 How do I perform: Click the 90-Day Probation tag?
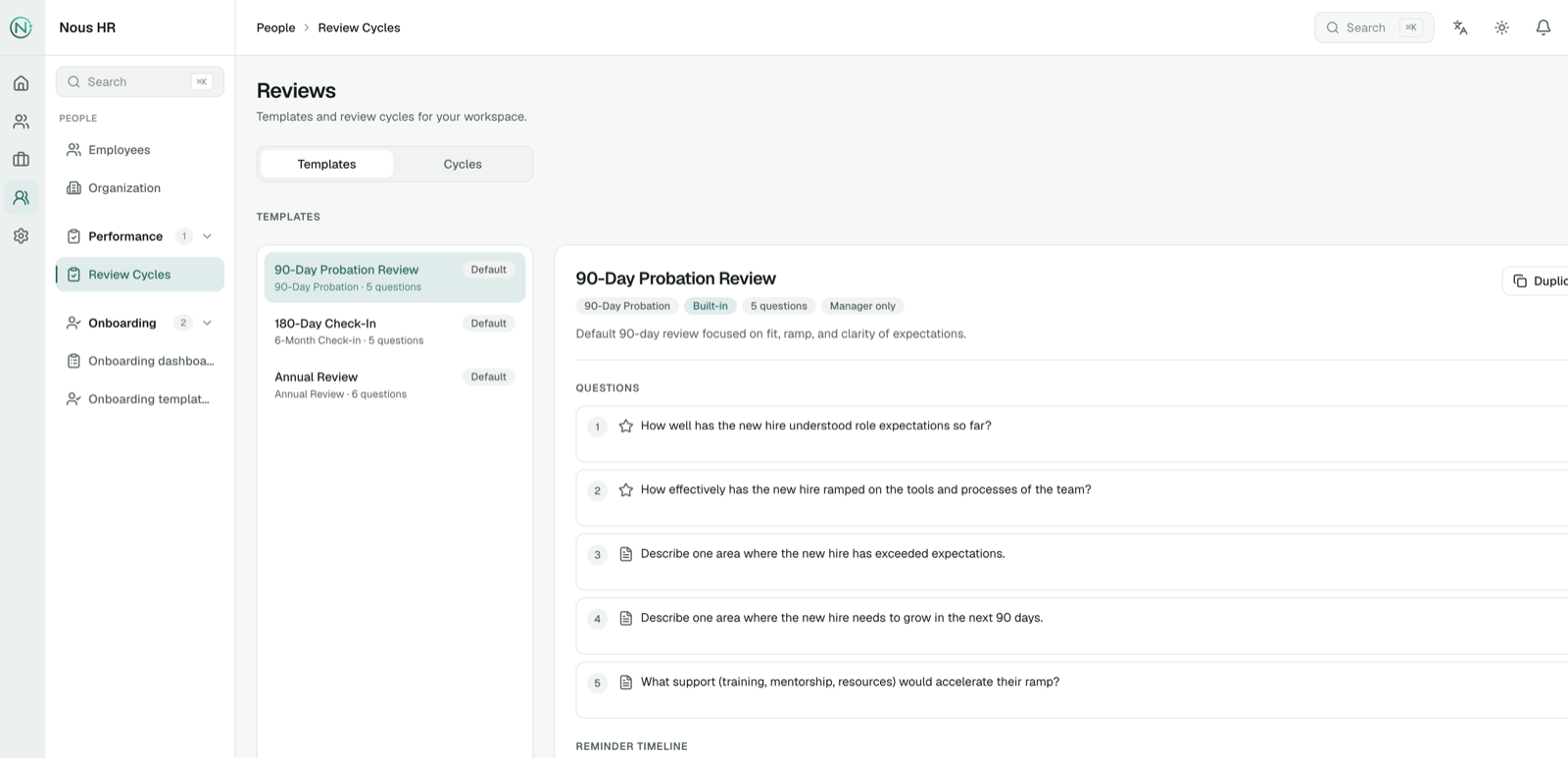[627, 306]
